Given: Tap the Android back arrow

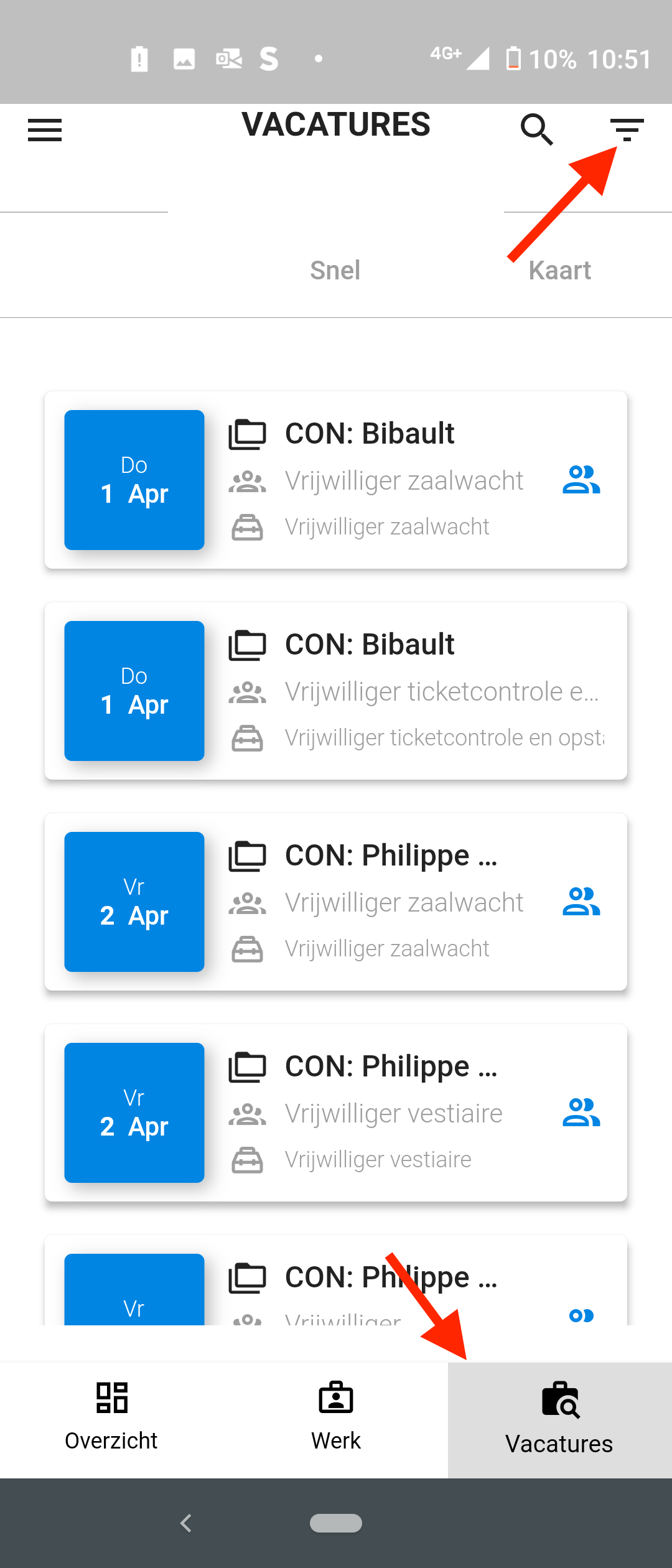Looking at the screenshot, I should tap(185, 1523).
